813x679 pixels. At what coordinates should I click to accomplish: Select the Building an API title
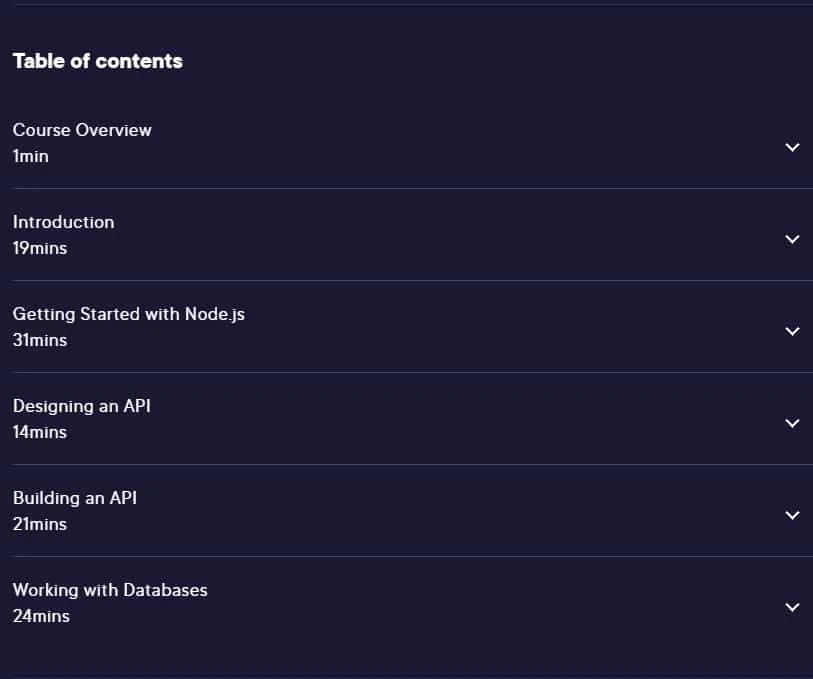click(x=75, y=498)
